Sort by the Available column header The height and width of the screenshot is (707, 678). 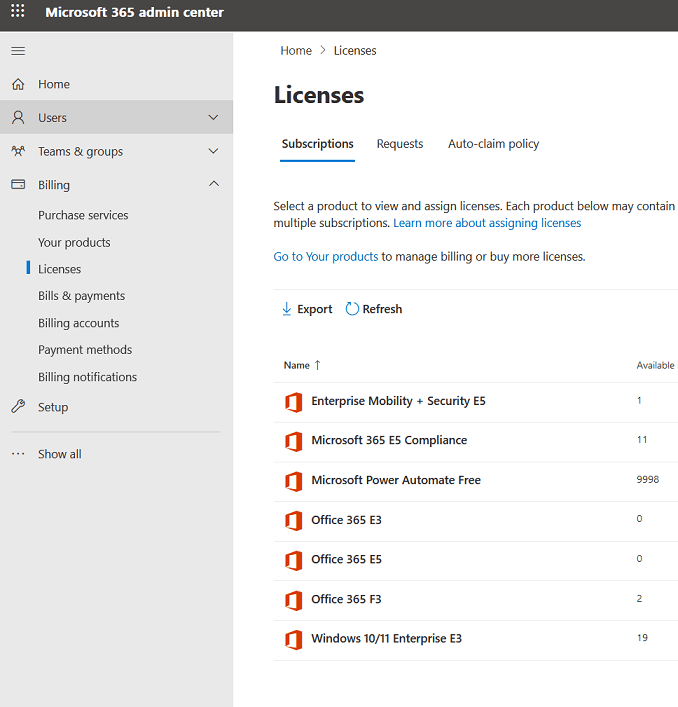pyautogui.click(x=655, y=365)
